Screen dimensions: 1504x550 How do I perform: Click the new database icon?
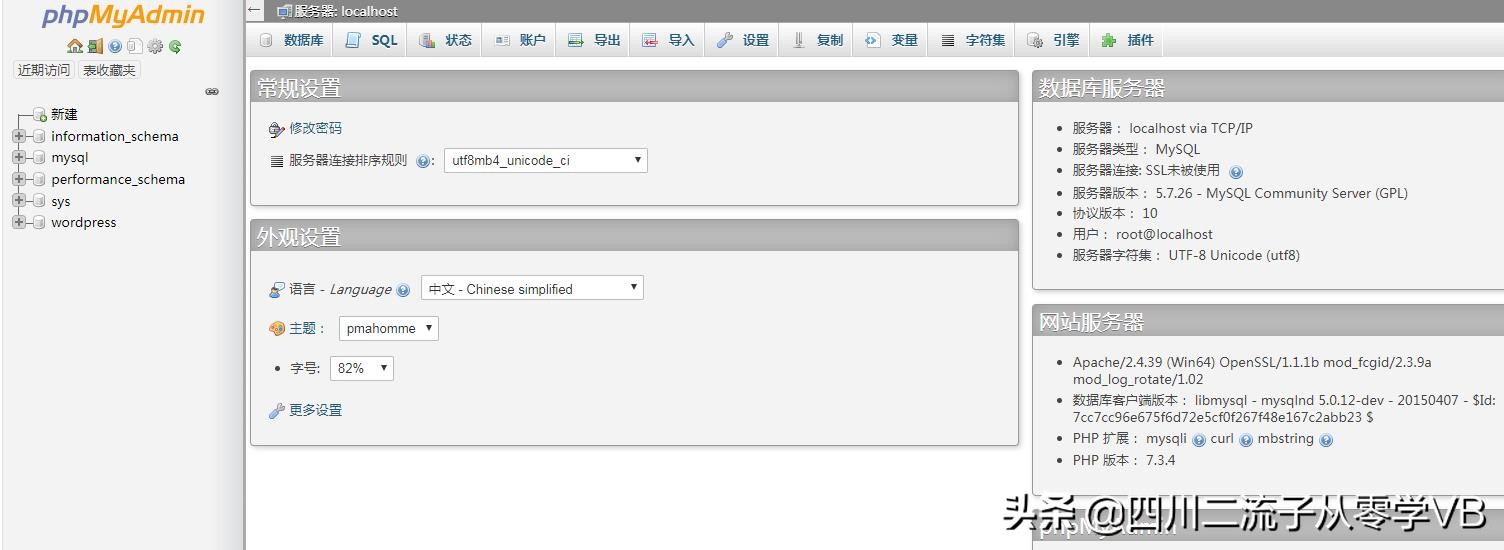pos(40,115)
